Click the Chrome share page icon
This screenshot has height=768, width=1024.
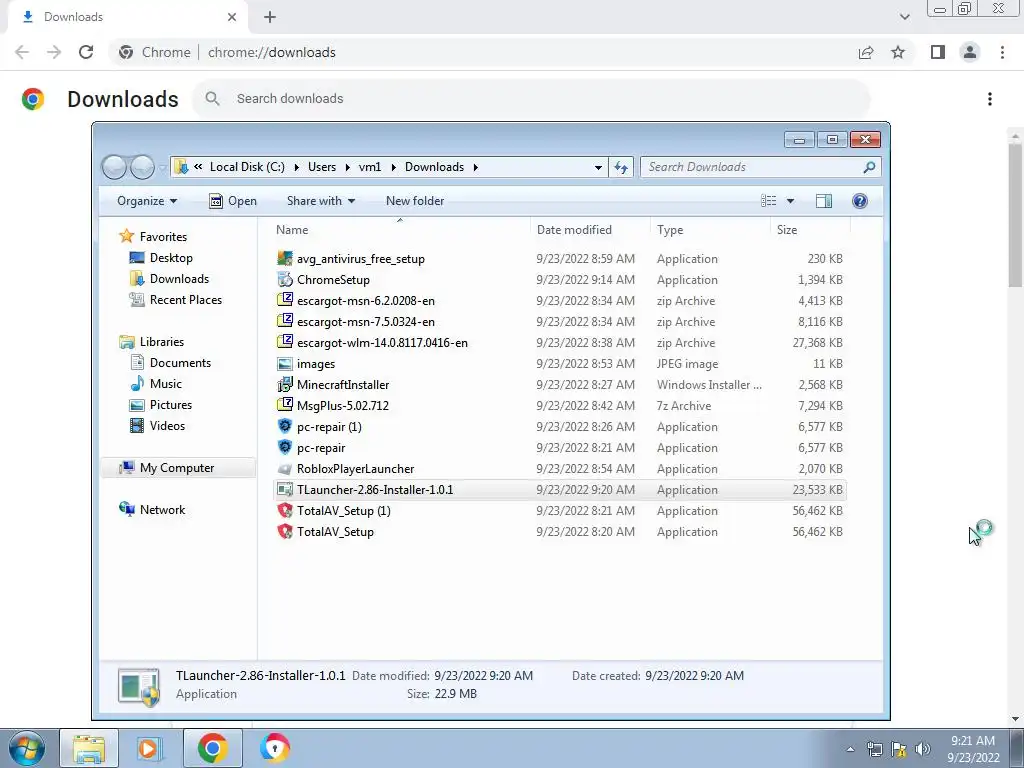(866, 52)
